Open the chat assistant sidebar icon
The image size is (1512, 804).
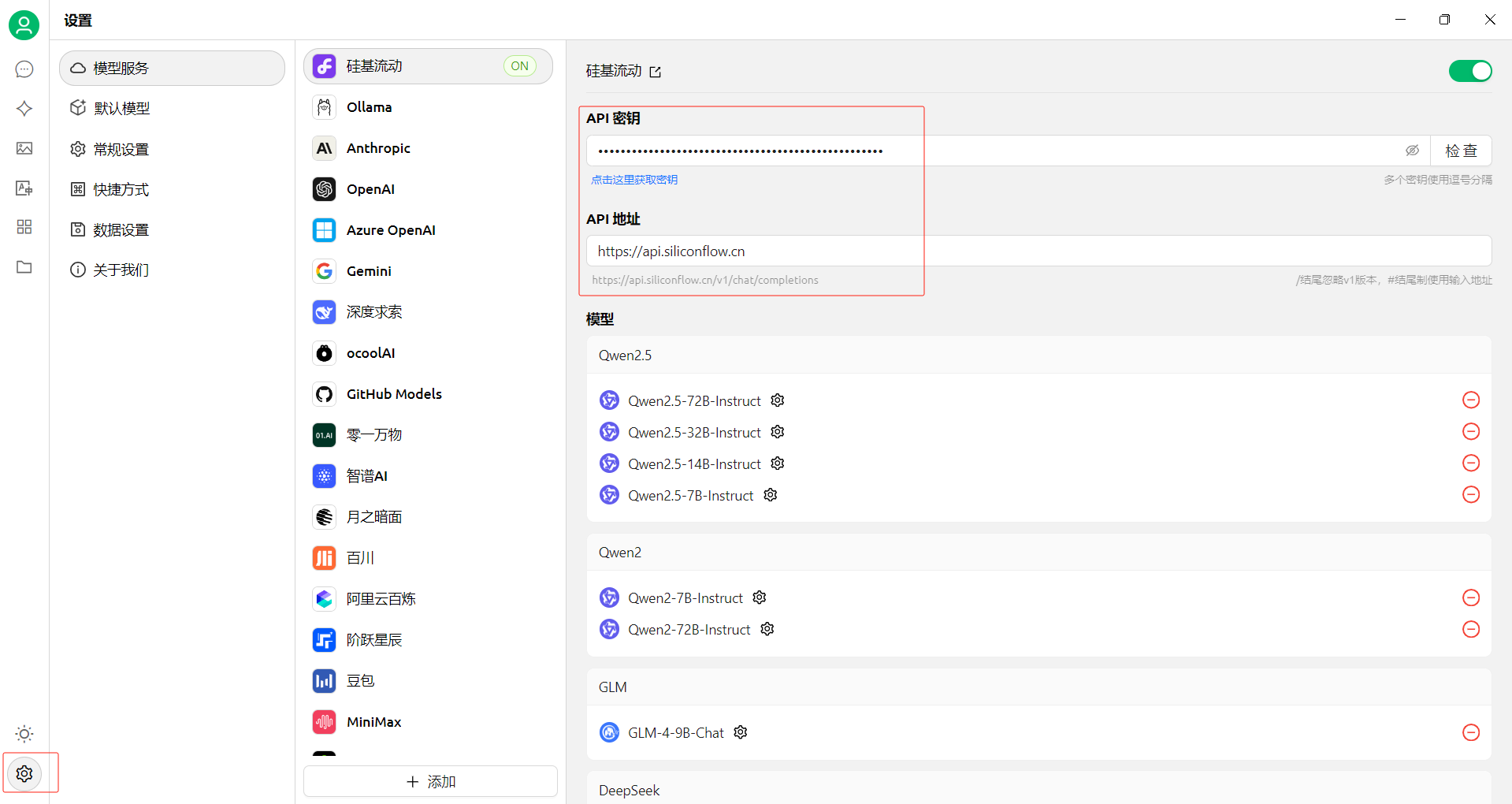click(24, 69)
